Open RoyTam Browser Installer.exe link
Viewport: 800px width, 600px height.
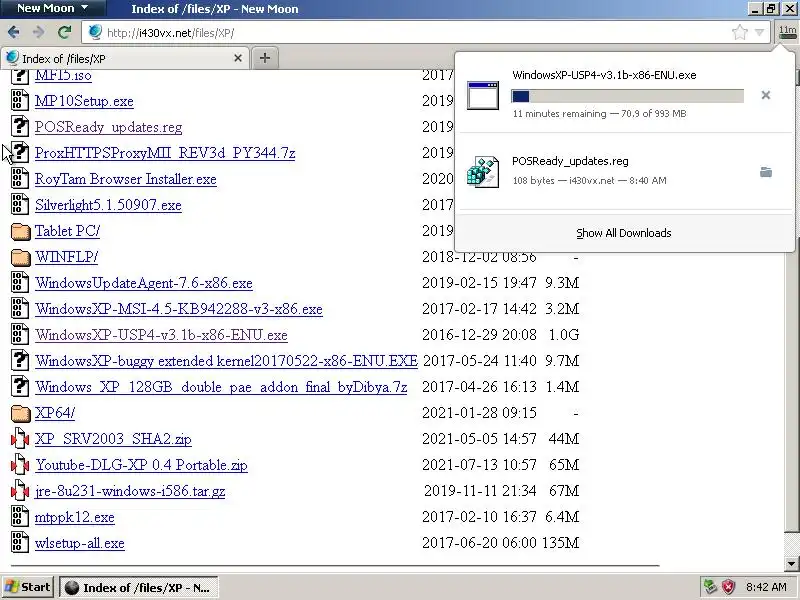click(126, 179)
